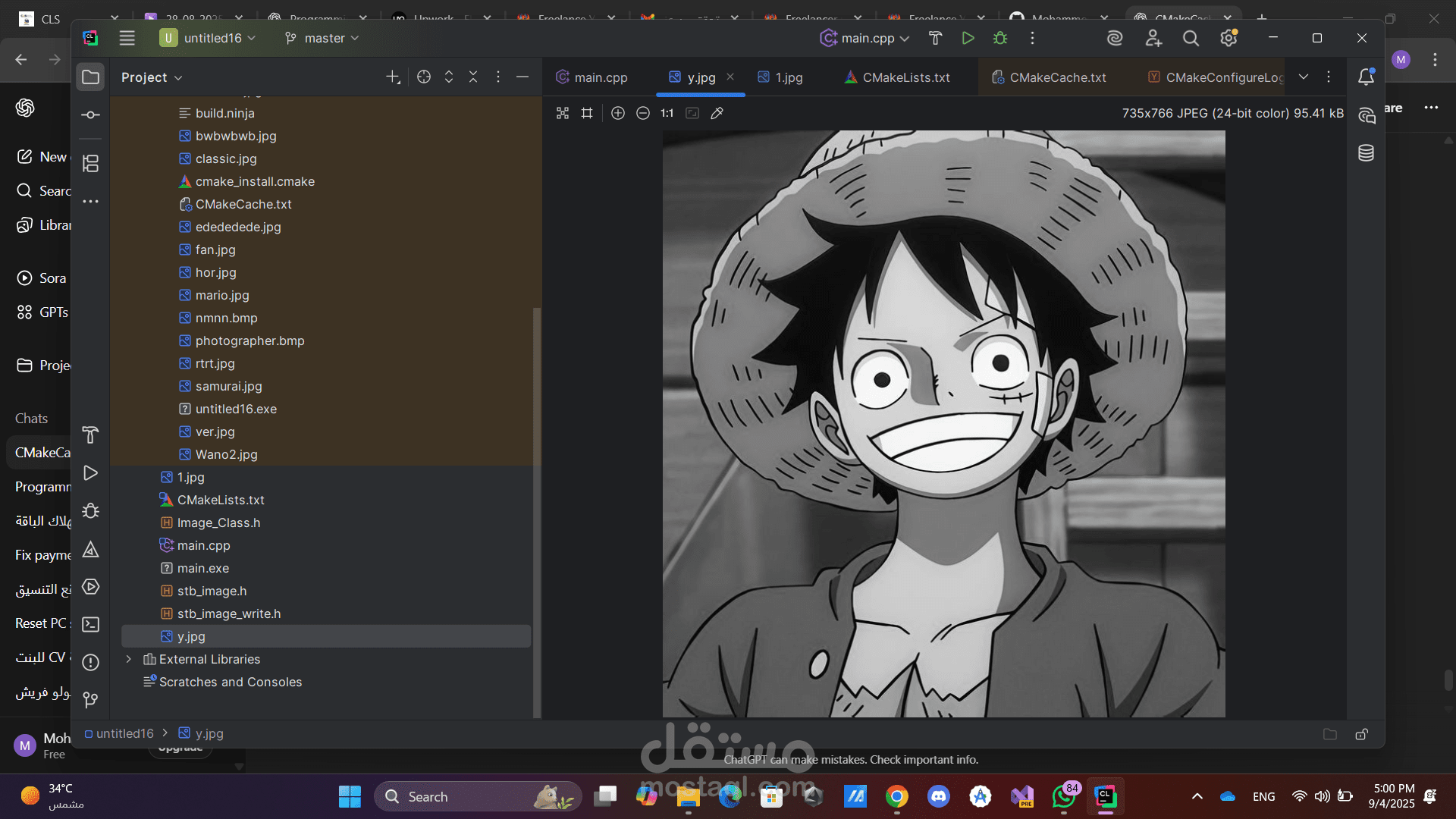
Task: Open the Build tool window hammer in left stripe
Action: tap(90, 435)
